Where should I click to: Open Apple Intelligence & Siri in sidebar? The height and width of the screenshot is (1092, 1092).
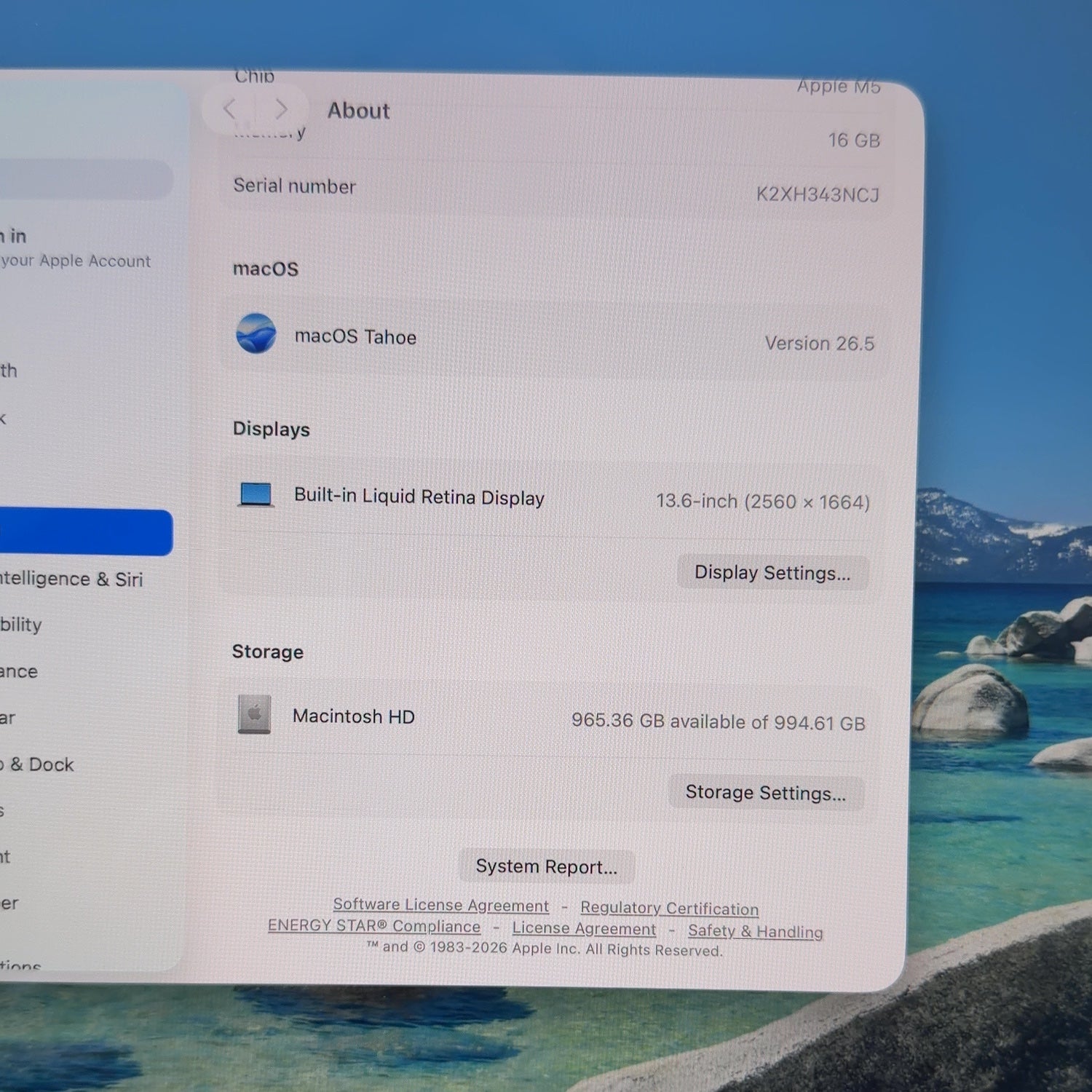(x=71, y=579)
